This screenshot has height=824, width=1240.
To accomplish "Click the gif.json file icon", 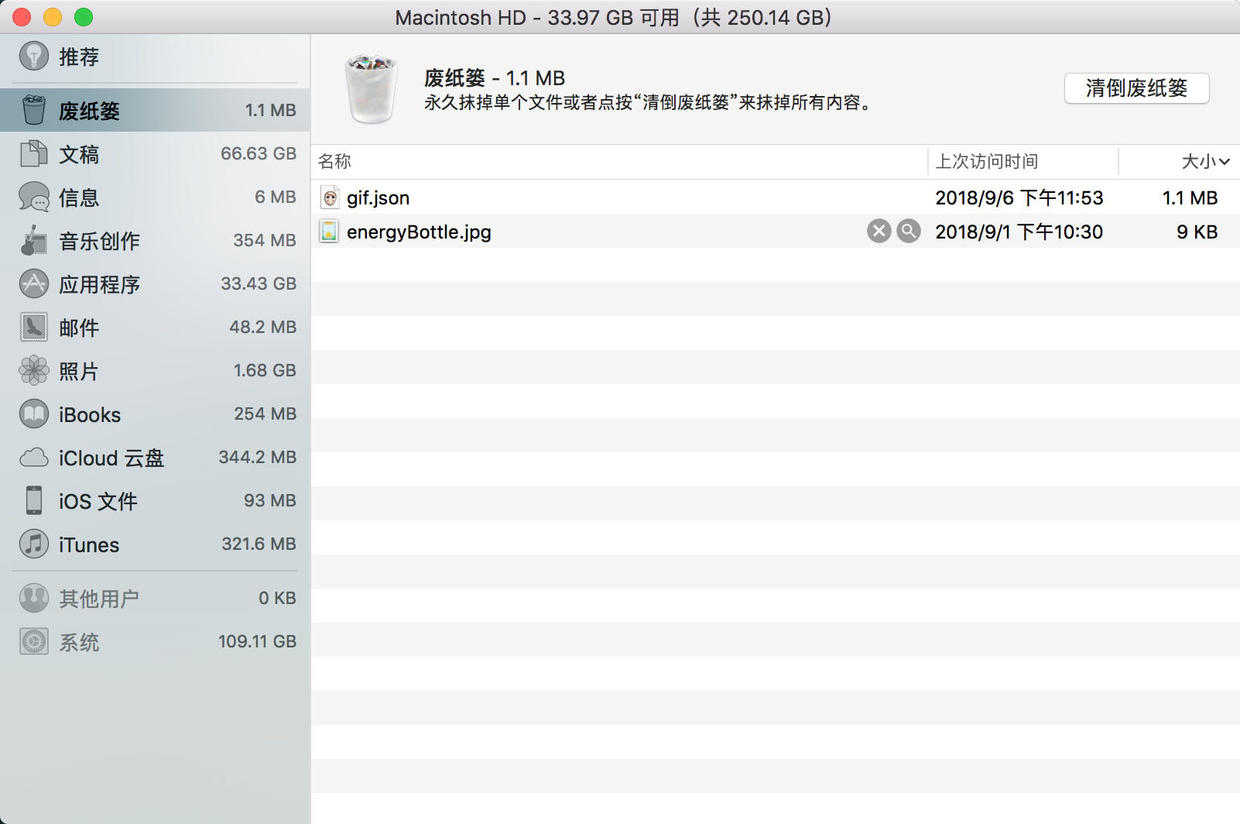I will coord(330,197).
